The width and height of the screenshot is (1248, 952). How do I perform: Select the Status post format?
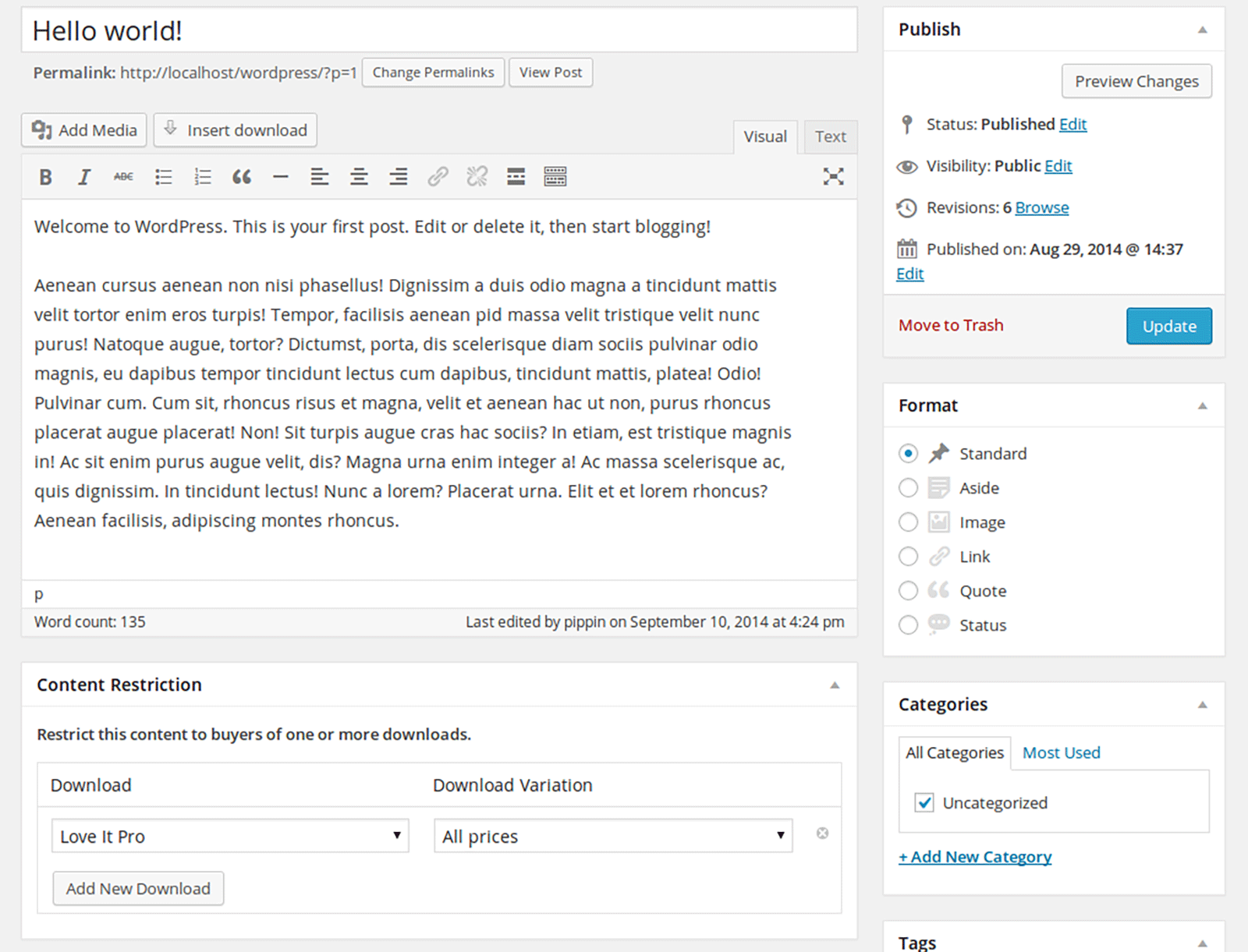[908, 625]
